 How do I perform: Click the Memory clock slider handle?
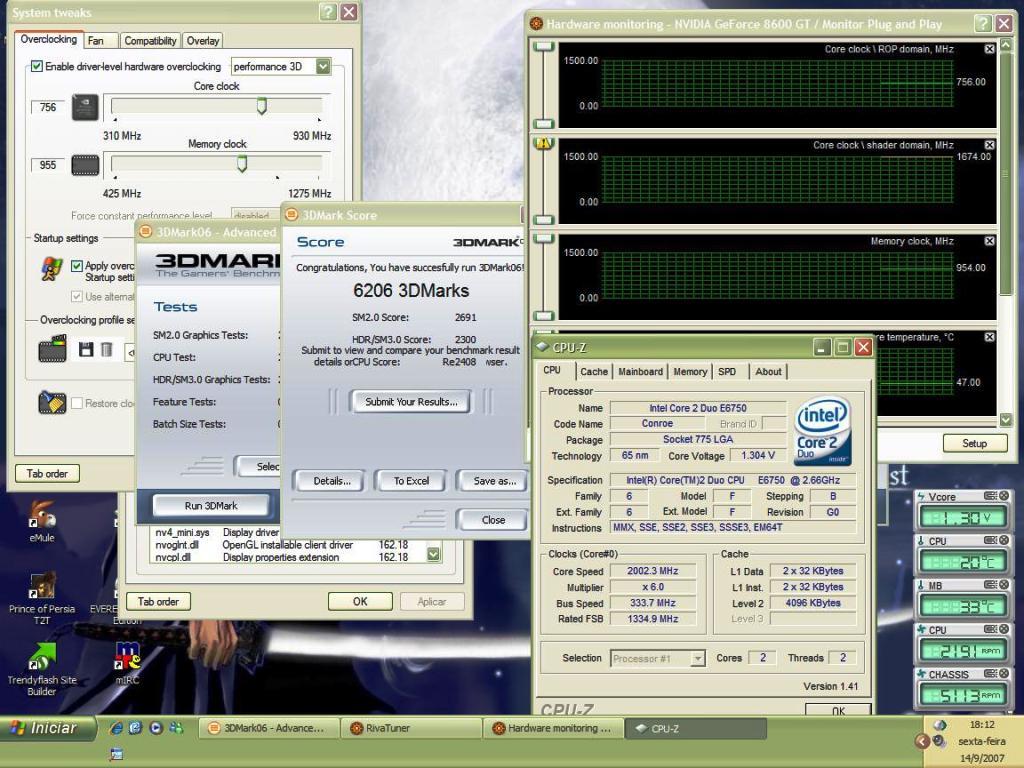tap(242, 163)
